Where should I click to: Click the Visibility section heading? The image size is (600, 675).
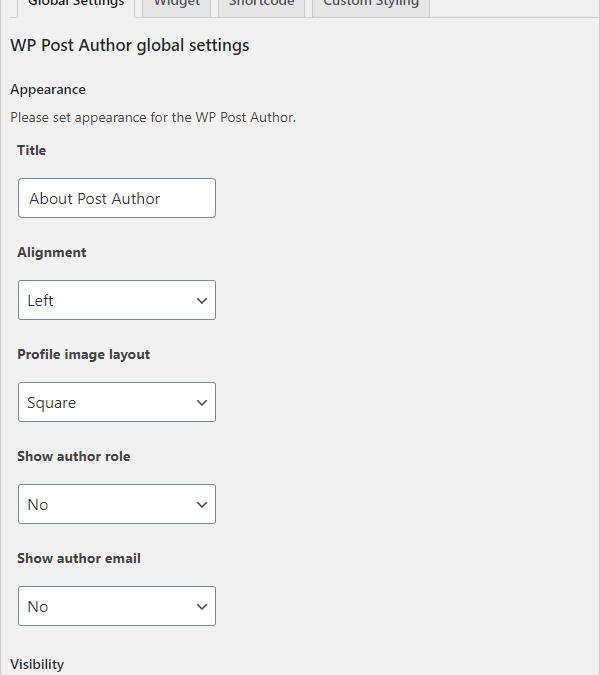pyautogui.click(x=37, y=664)
